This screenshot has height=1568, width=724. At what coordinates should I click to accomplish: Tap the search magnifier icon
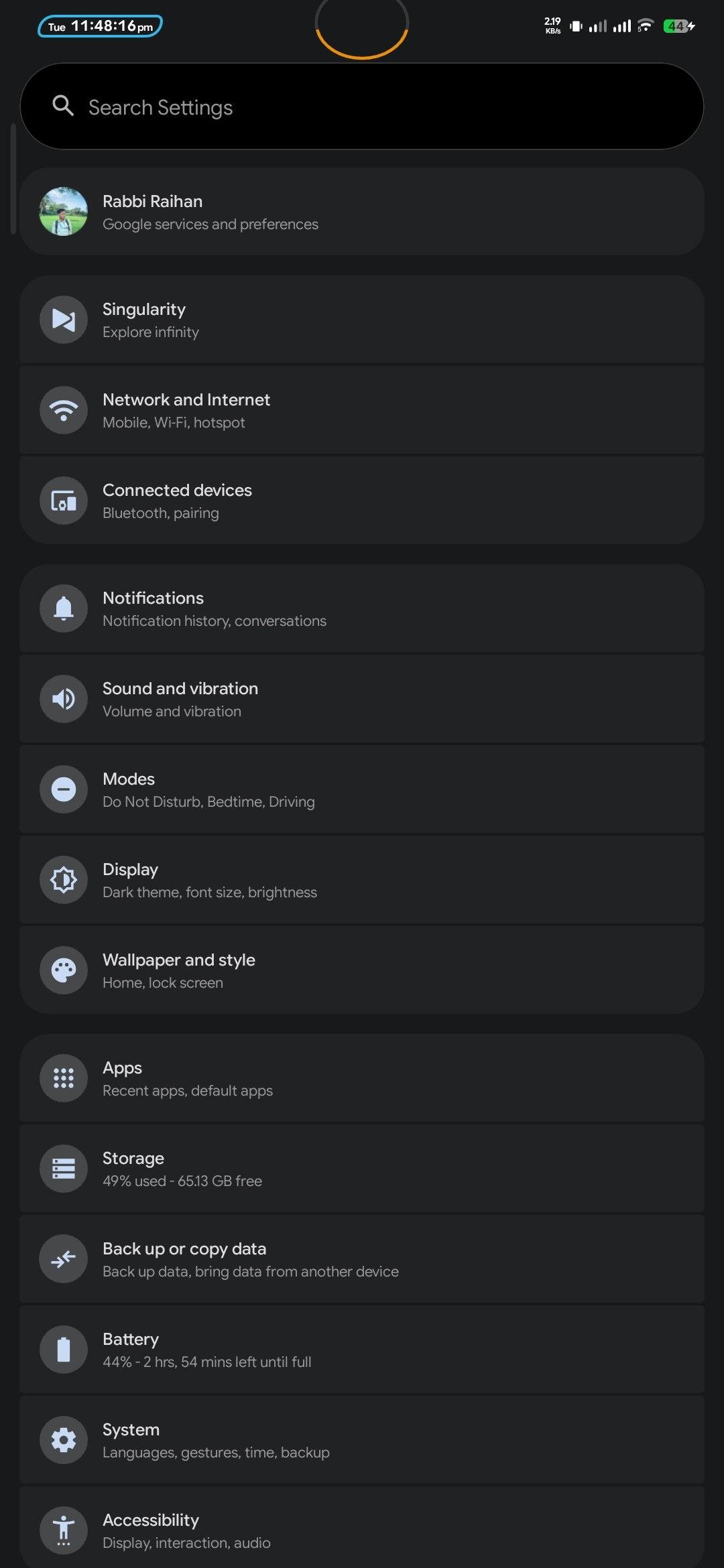click(63, 106)
